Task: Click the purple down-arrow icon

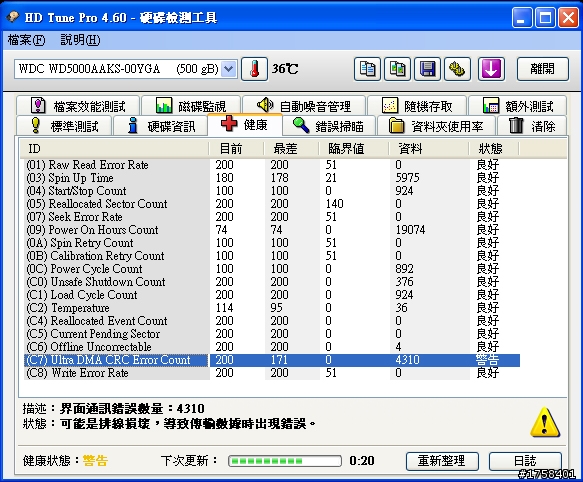Action: click(x=491, y=69)
